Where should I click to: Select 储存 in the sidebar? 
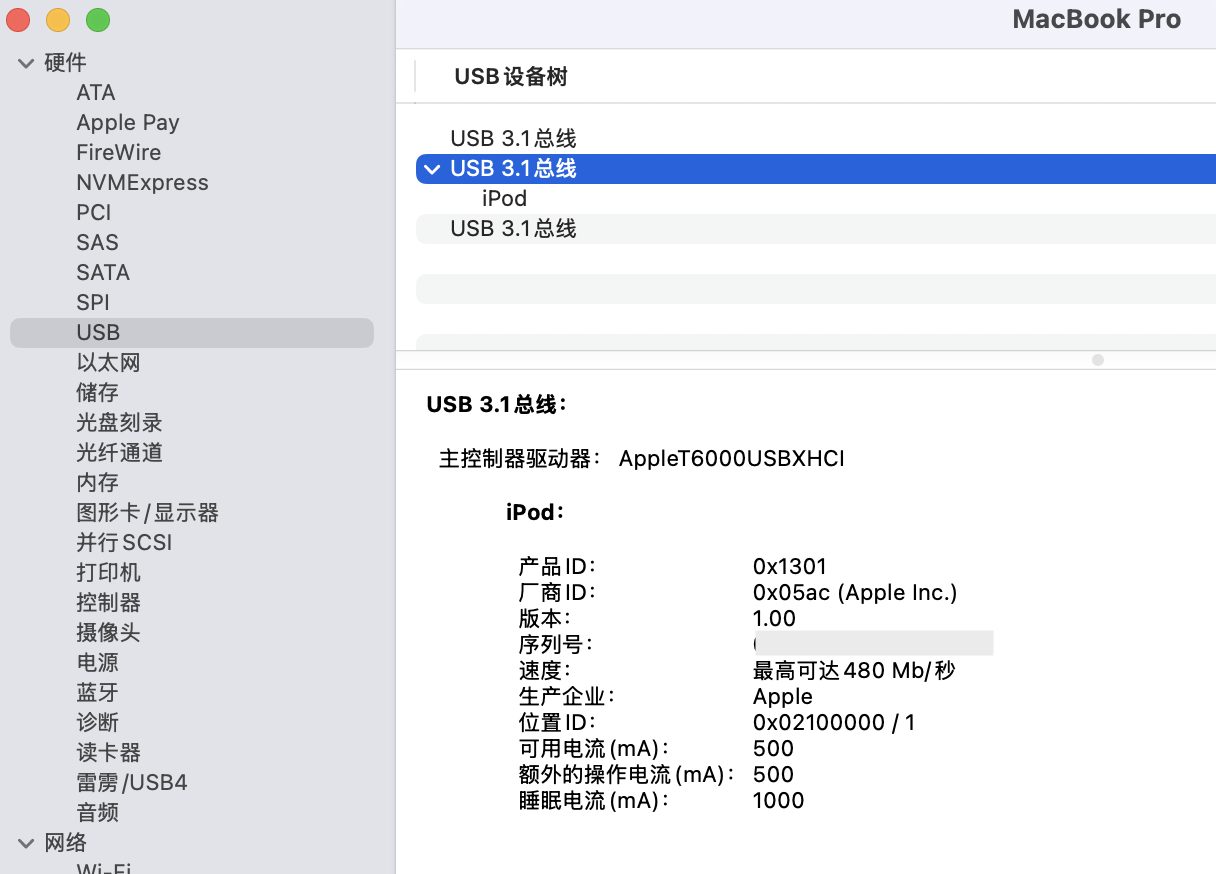[98, 393]
